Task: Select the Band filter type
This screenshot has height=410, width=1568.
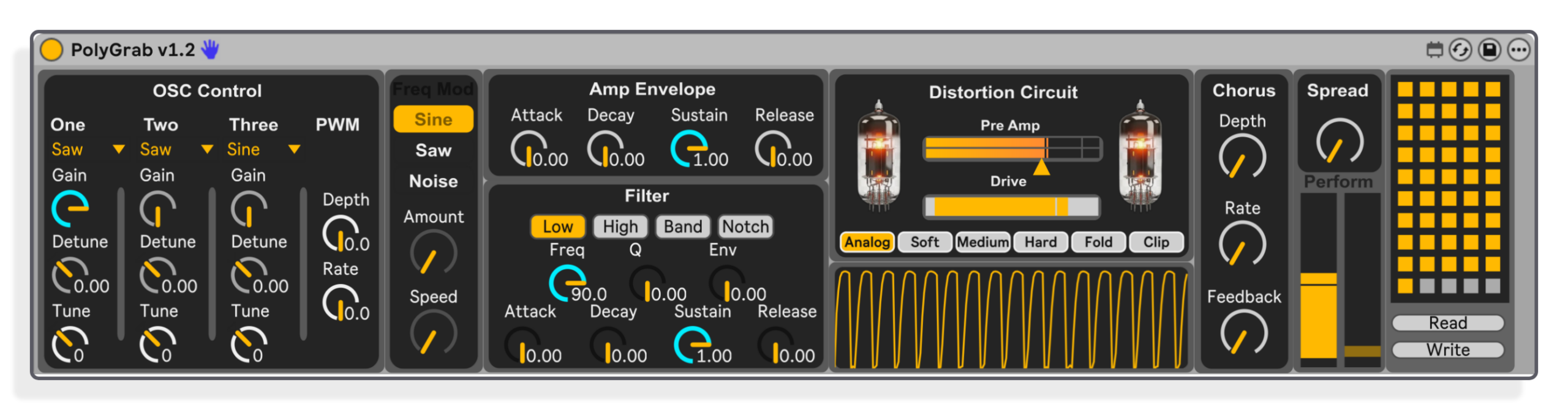Action: [683, 227]
